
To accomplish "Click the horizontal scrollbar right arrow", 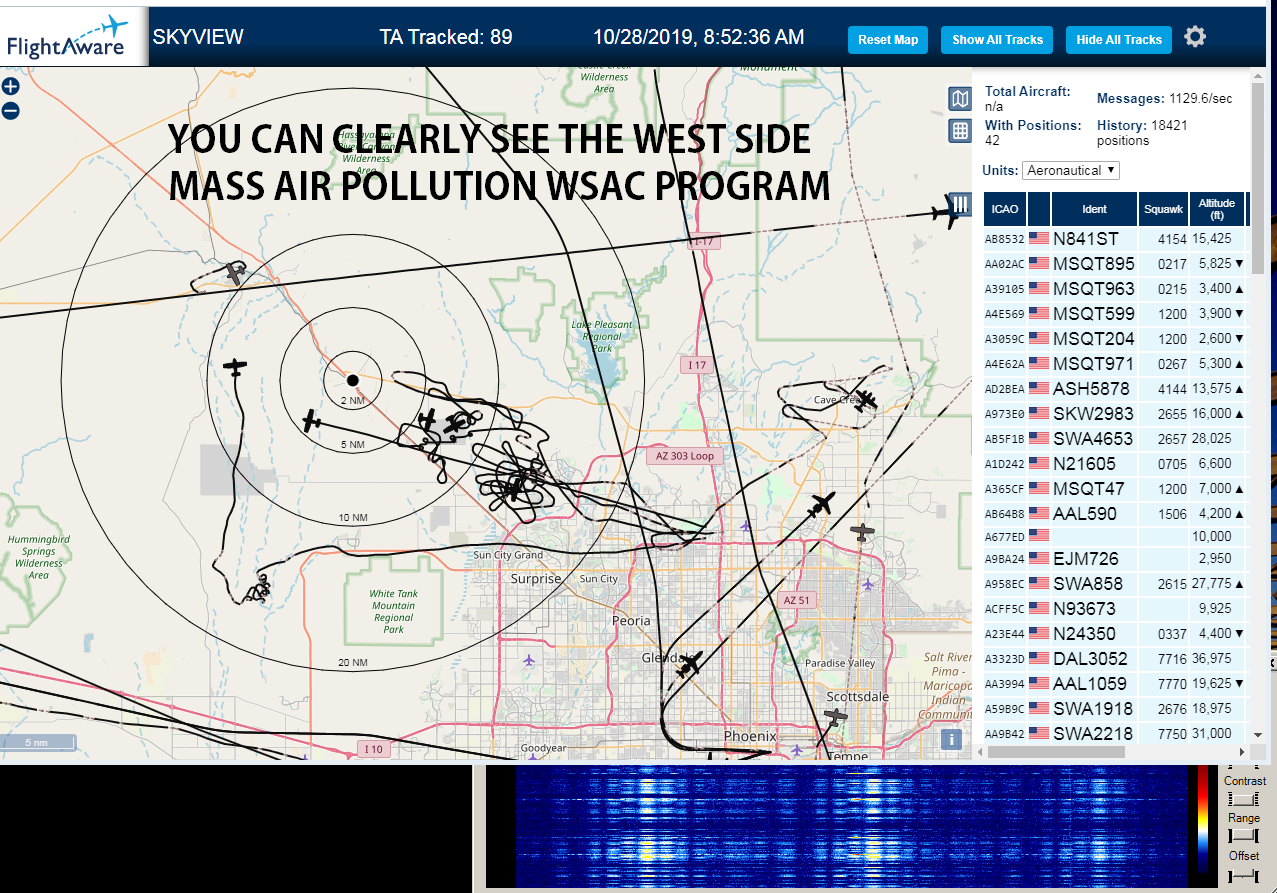I will coord(1241,752).
